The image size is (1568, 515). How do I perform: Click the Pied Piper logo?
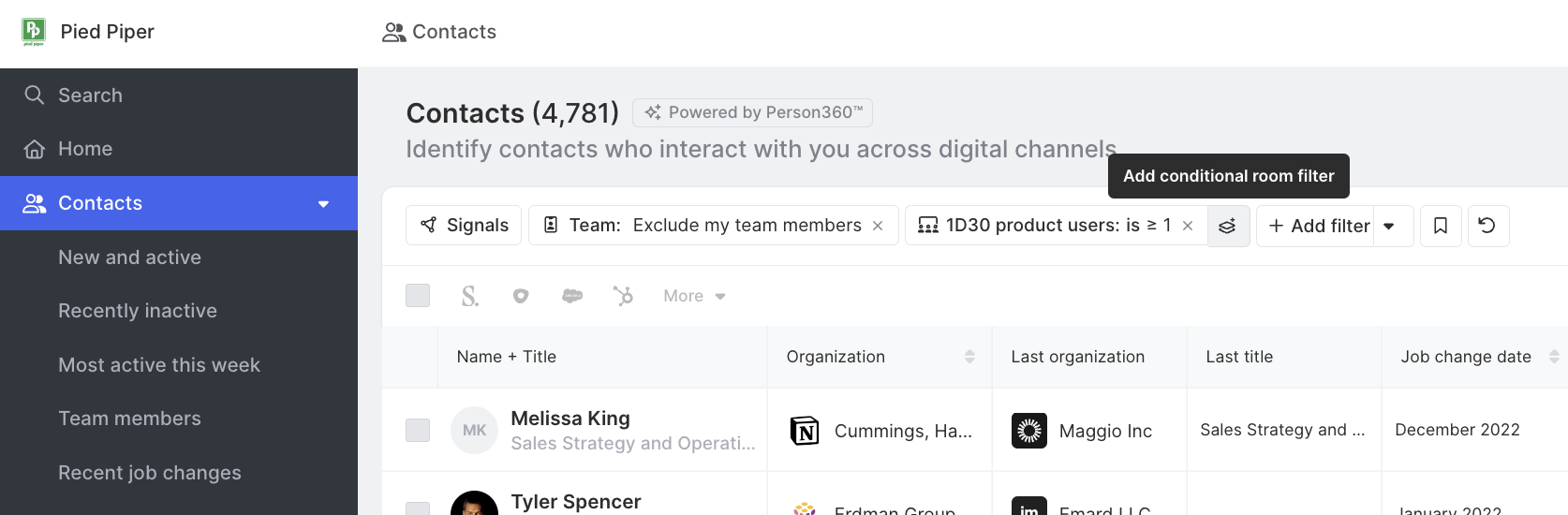[x=34, y=31]
